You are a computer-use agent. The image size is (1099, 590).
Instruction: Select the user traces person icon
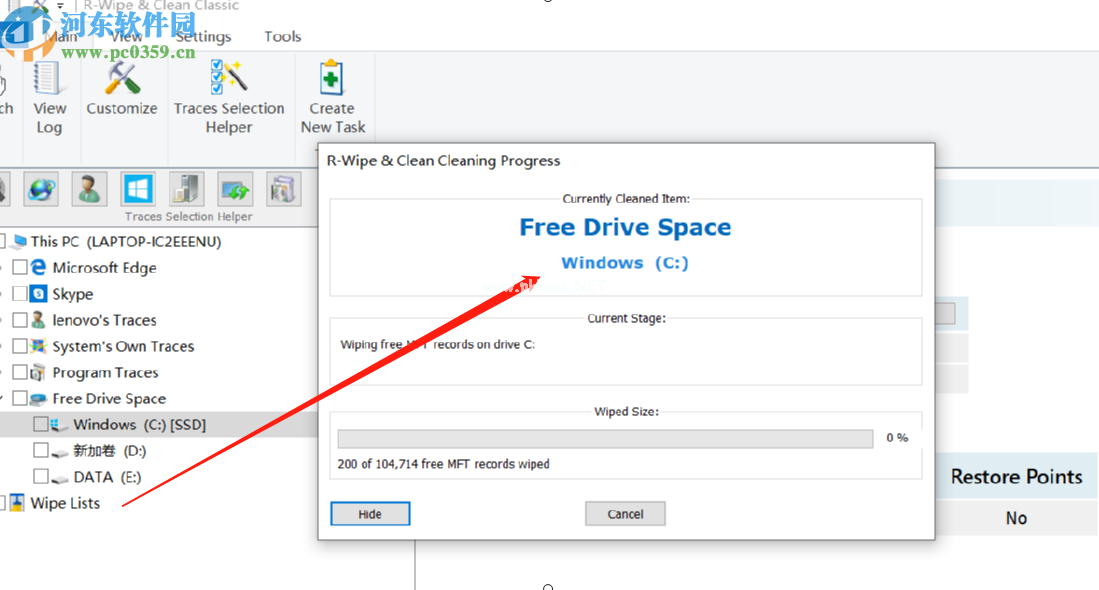[90, 188]
